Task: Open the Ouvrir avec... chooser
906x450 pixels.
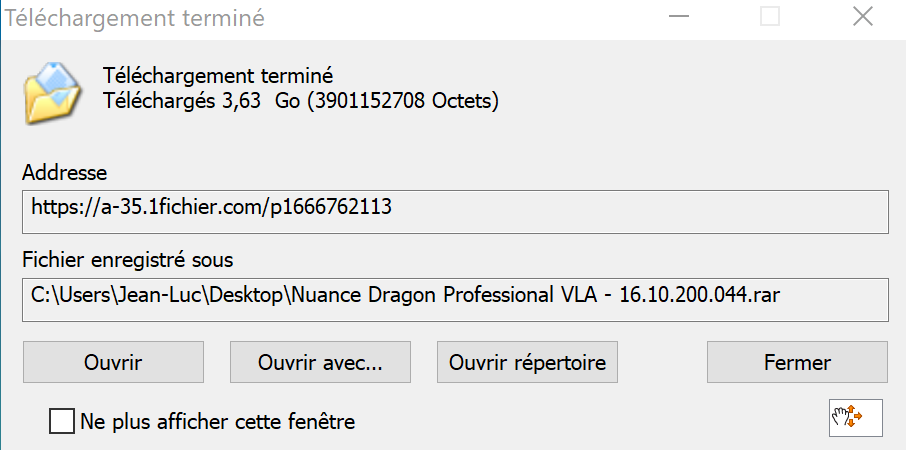Action: pyautogui.click(x=320, y=362)
